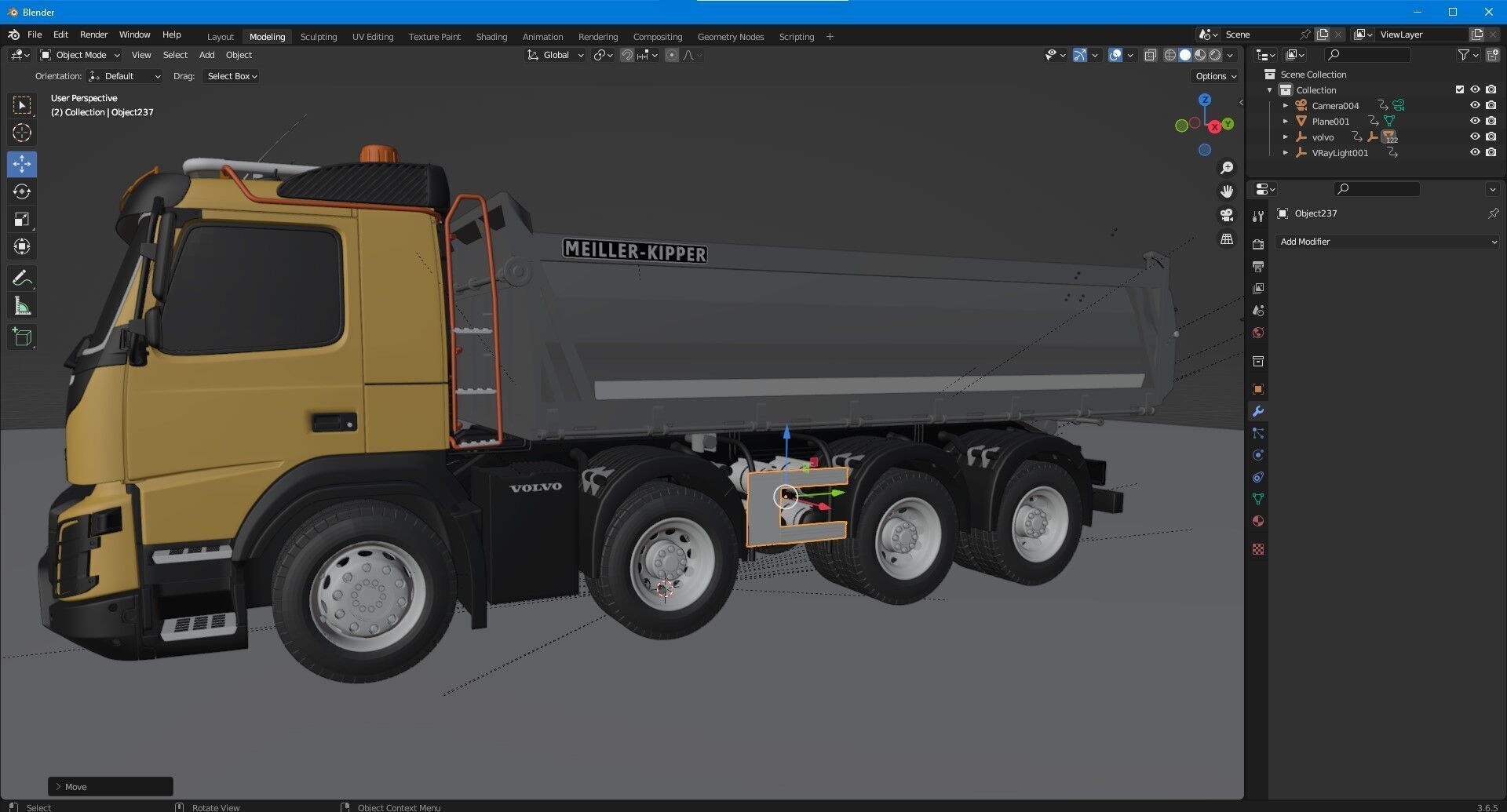The image size is (1507, 812).
Task: Open the Texture properties tab
Action: [x=1258, y=549]
